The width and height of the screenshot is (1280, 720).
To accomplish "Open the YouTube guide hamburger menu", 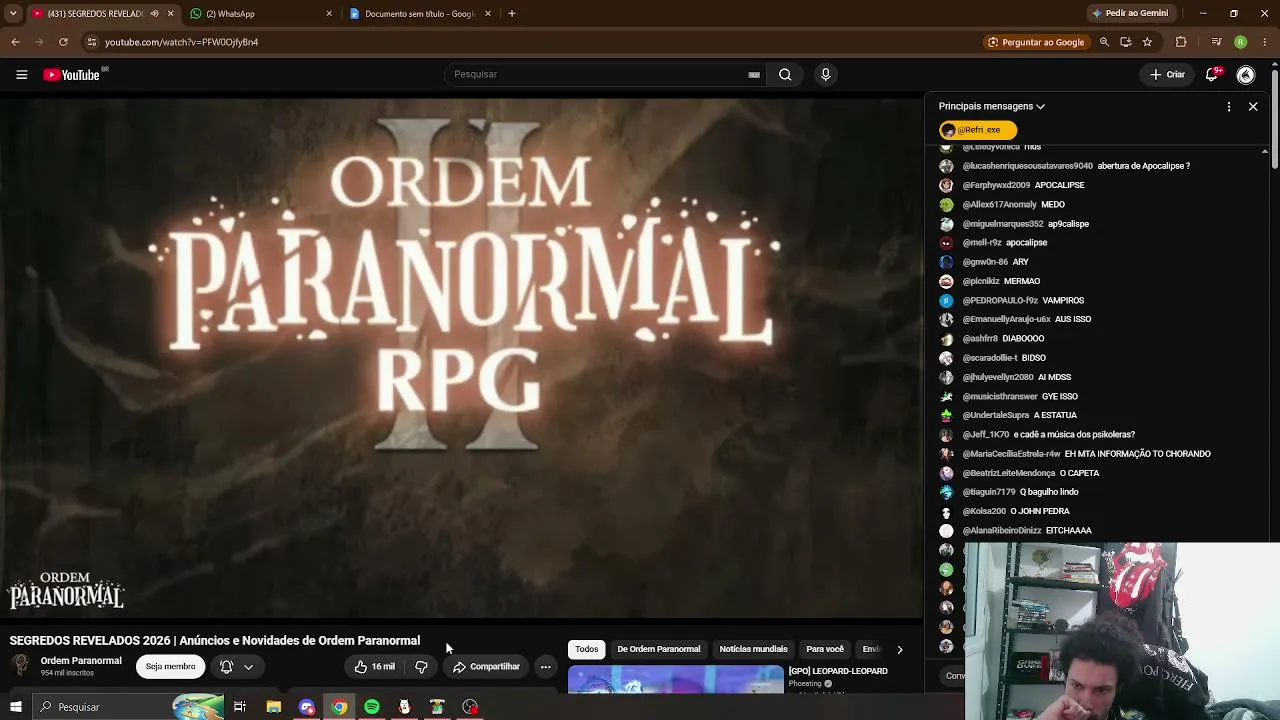I will (x=21, y=74).
